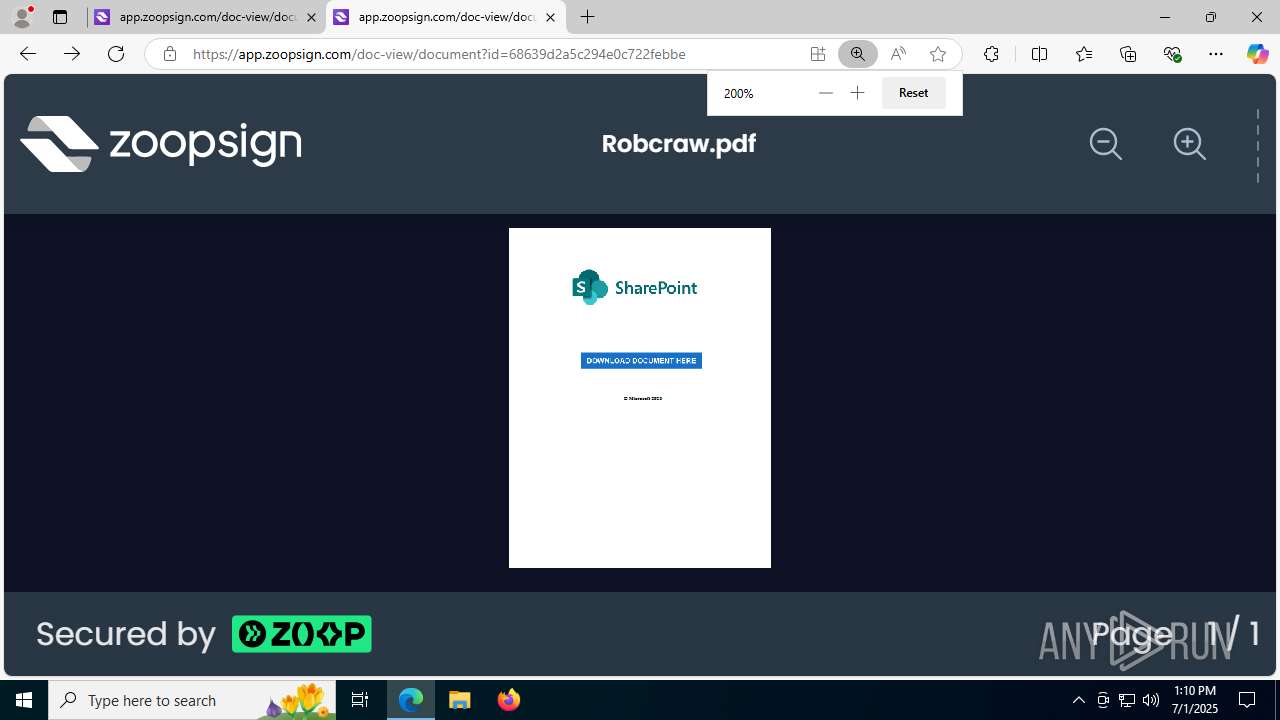The width and height of the screenshot is (1280, 720).
Task: Go back to previous page
Action: coord(28,54)
